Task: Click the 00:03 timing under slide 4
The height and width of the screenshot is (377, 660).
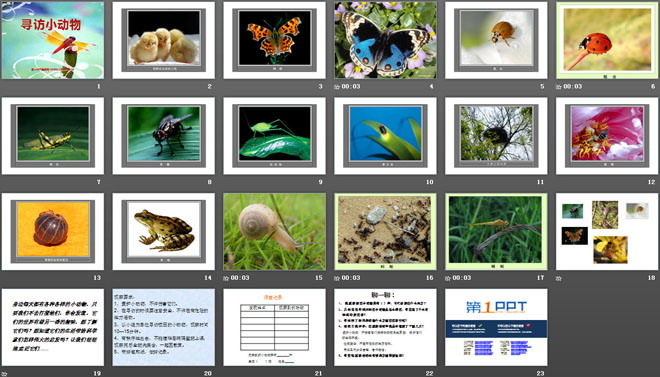Action: pos(351,87)
